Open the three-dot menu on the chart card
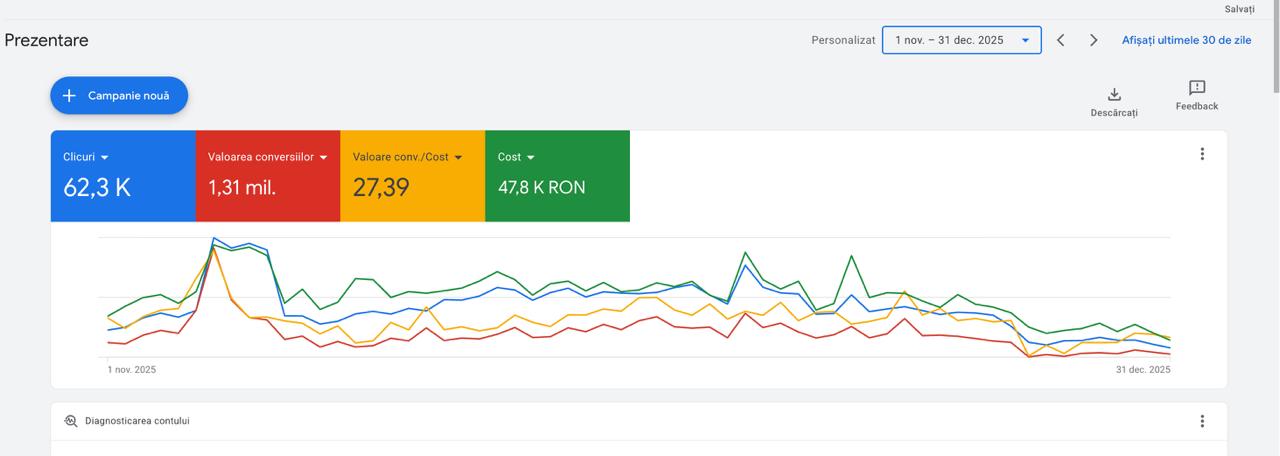The image size is (1280, 456). [1202, 154]
